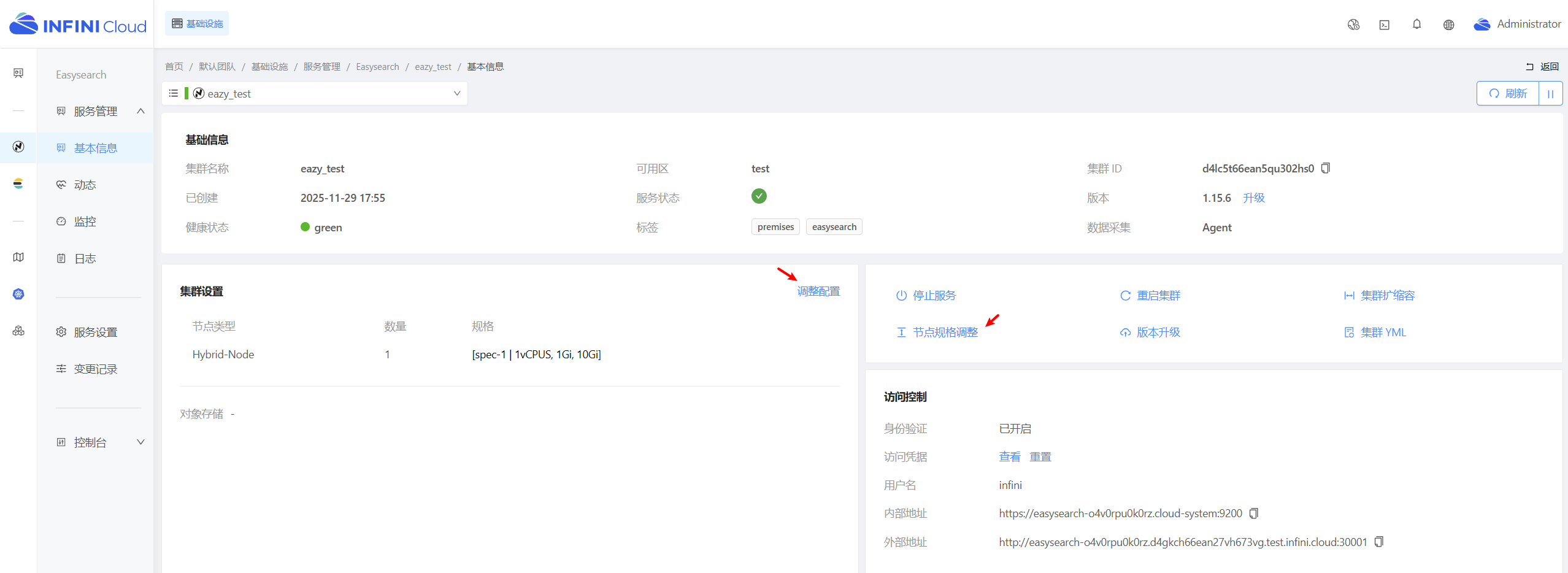Screen dimensions: 1568x573
Task: Click the Hybrid-Node row text
Action: pyautogui.click(x=223, y=354)
